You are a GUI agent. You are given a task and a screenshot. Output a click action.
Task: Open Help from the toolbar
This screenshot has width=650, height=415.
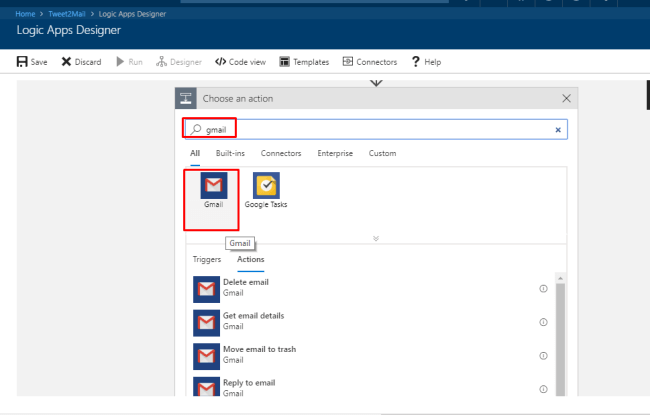tap(426, 62)
